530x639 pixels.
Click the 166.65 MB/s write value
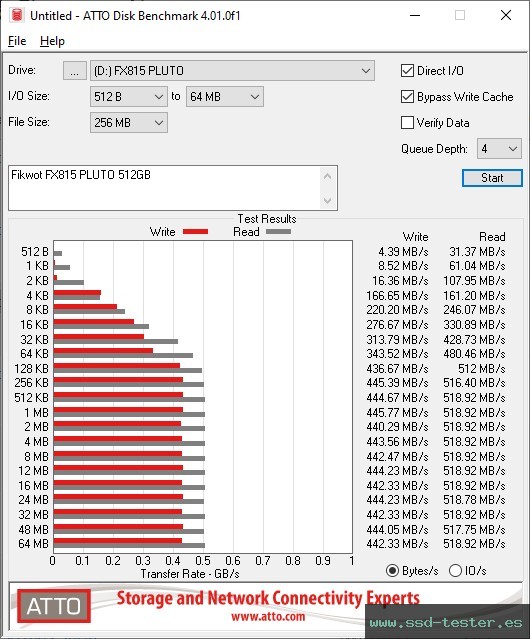[x=397, y=295]
